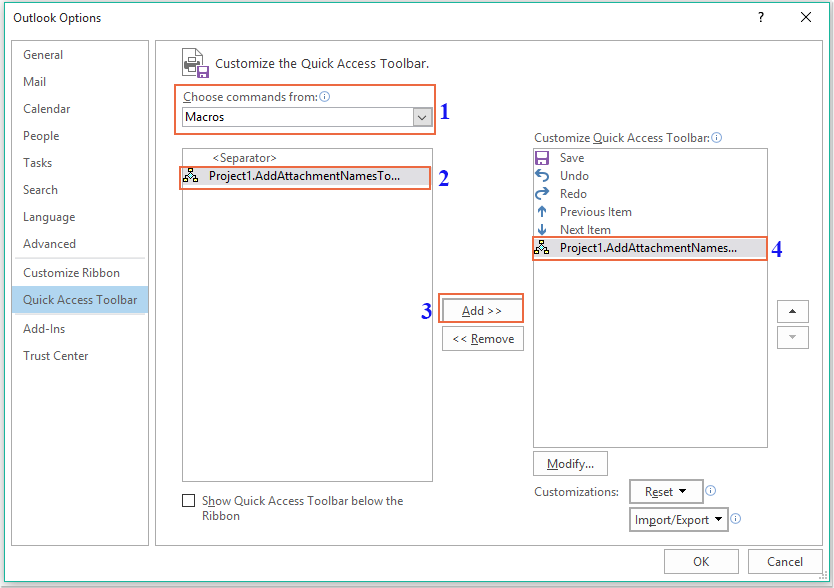This screenshot has width=834, height=588.
Task: Click the Add button to add the macro
Action: (x=482, y=308)
